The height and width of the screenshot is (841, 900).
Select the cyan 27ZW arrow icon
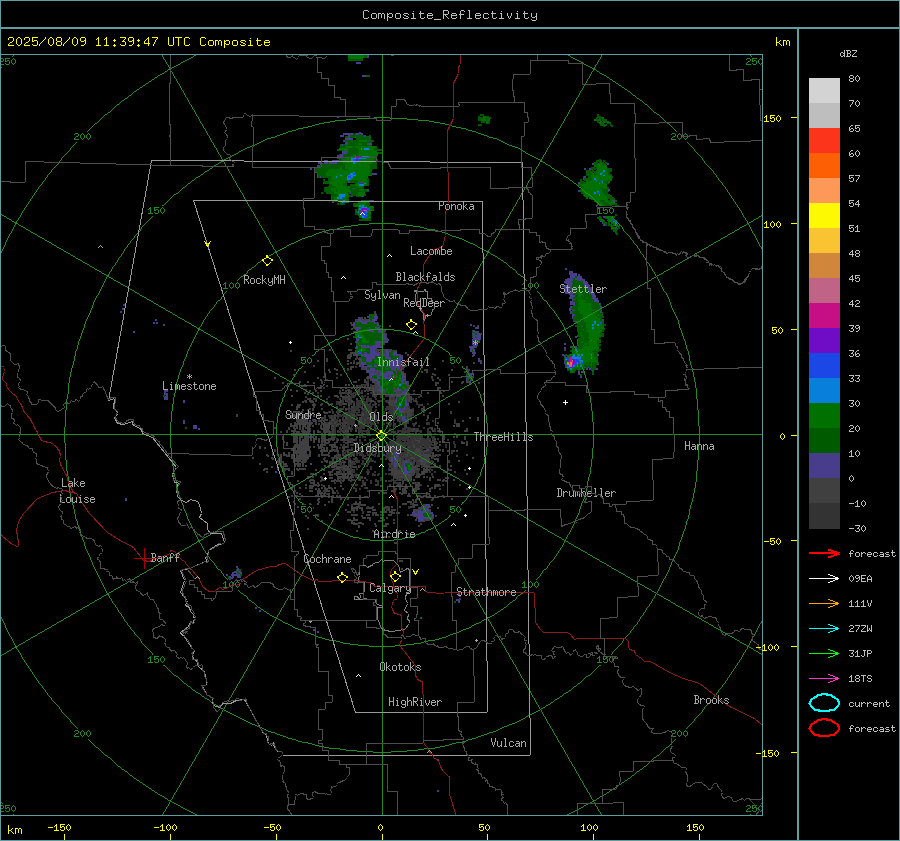(x=824, y=629)
